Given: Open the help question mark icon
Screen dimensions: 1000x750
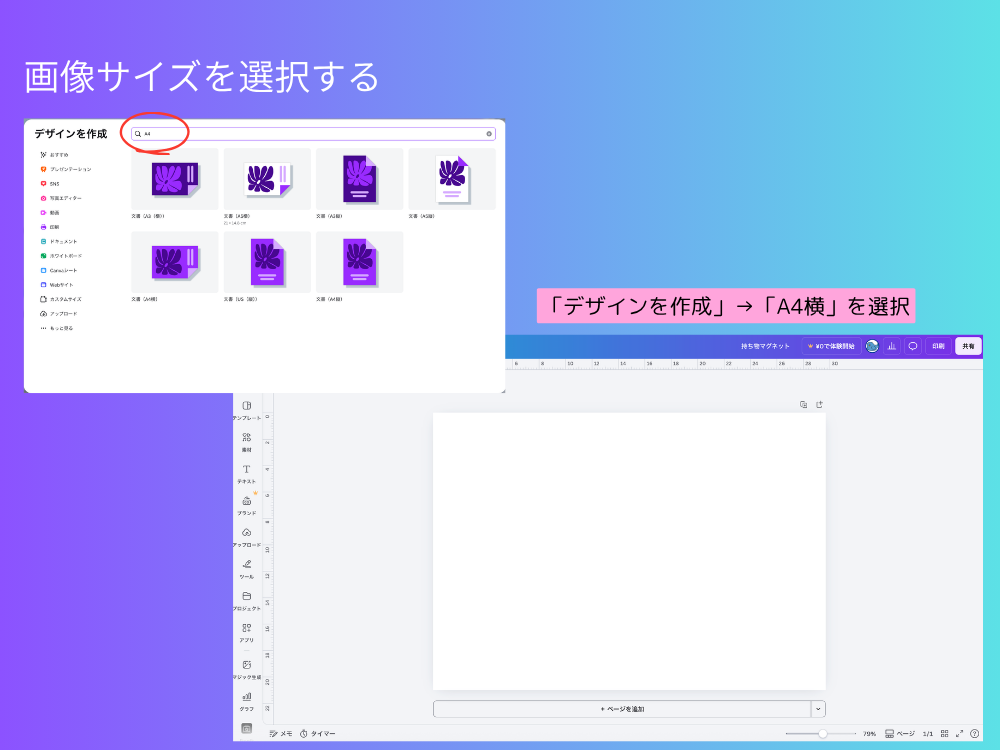Looking at the screenshot, I should pos(974,733).
